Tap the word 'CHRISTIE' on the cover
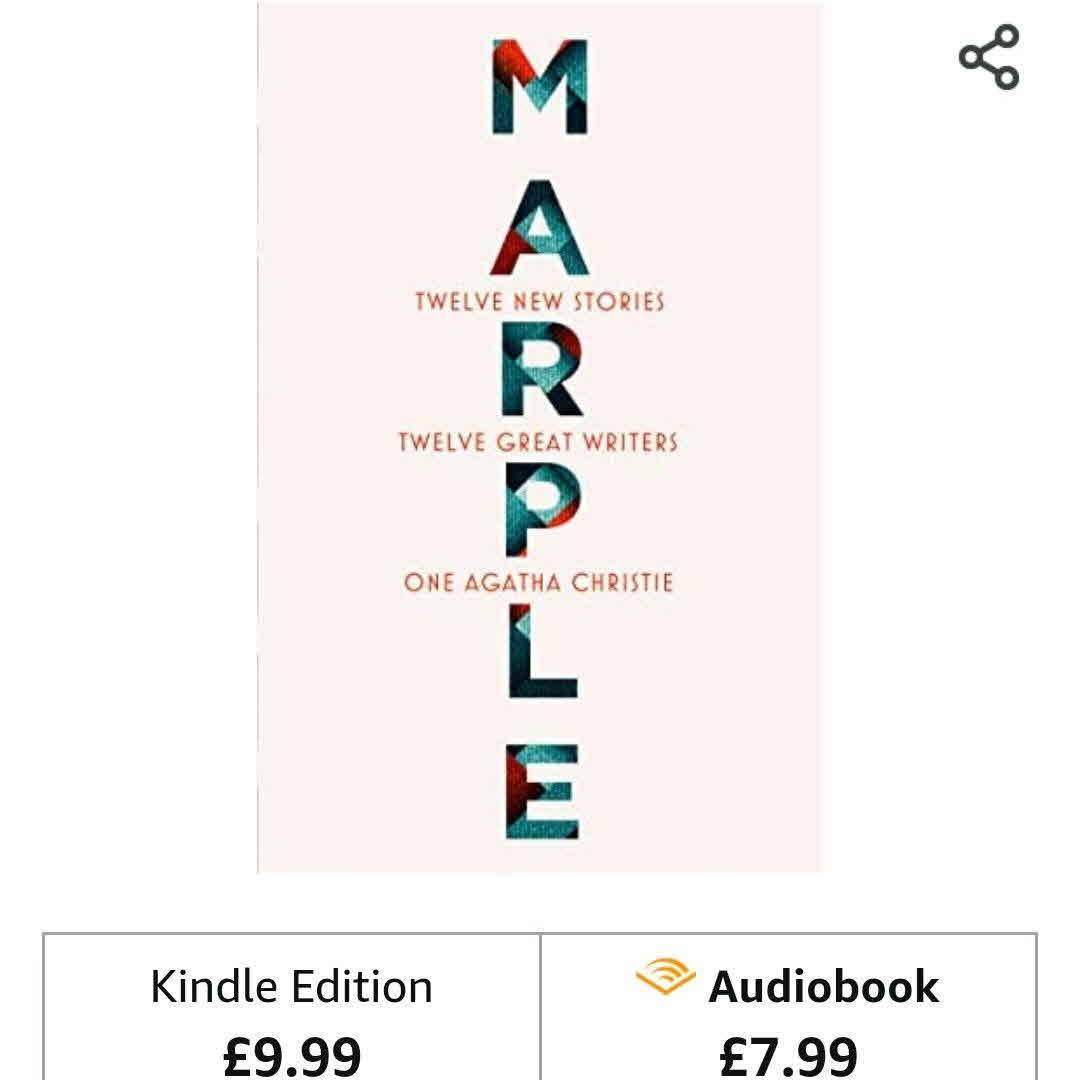 pyautogui.click(x=623, y=583)
